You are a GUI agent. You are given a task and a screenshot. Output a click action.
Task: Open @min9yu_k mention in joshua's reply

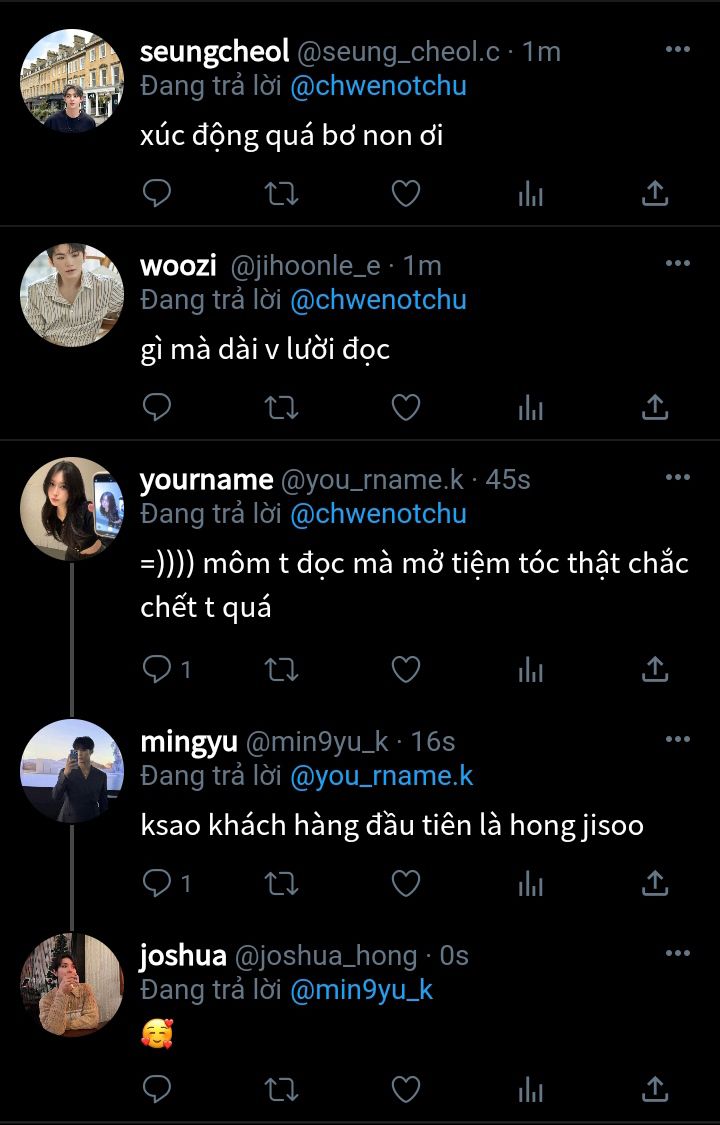361,991
